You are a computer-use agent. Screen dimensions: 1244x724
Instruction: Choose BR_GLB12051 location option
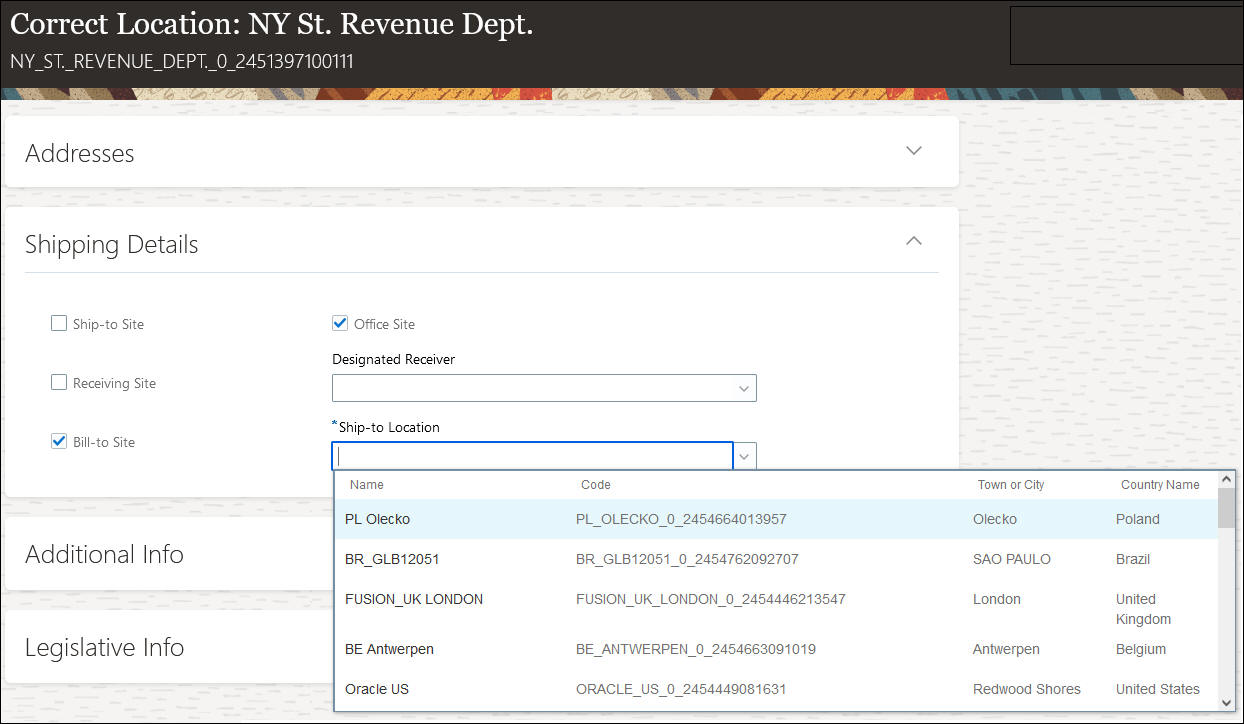[392, 559]
